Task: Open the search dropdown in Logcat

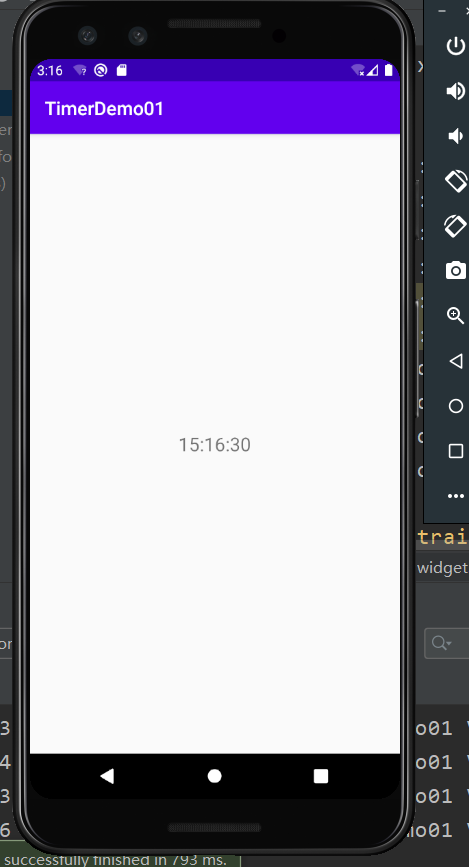Action: click(x=442, y=643)
